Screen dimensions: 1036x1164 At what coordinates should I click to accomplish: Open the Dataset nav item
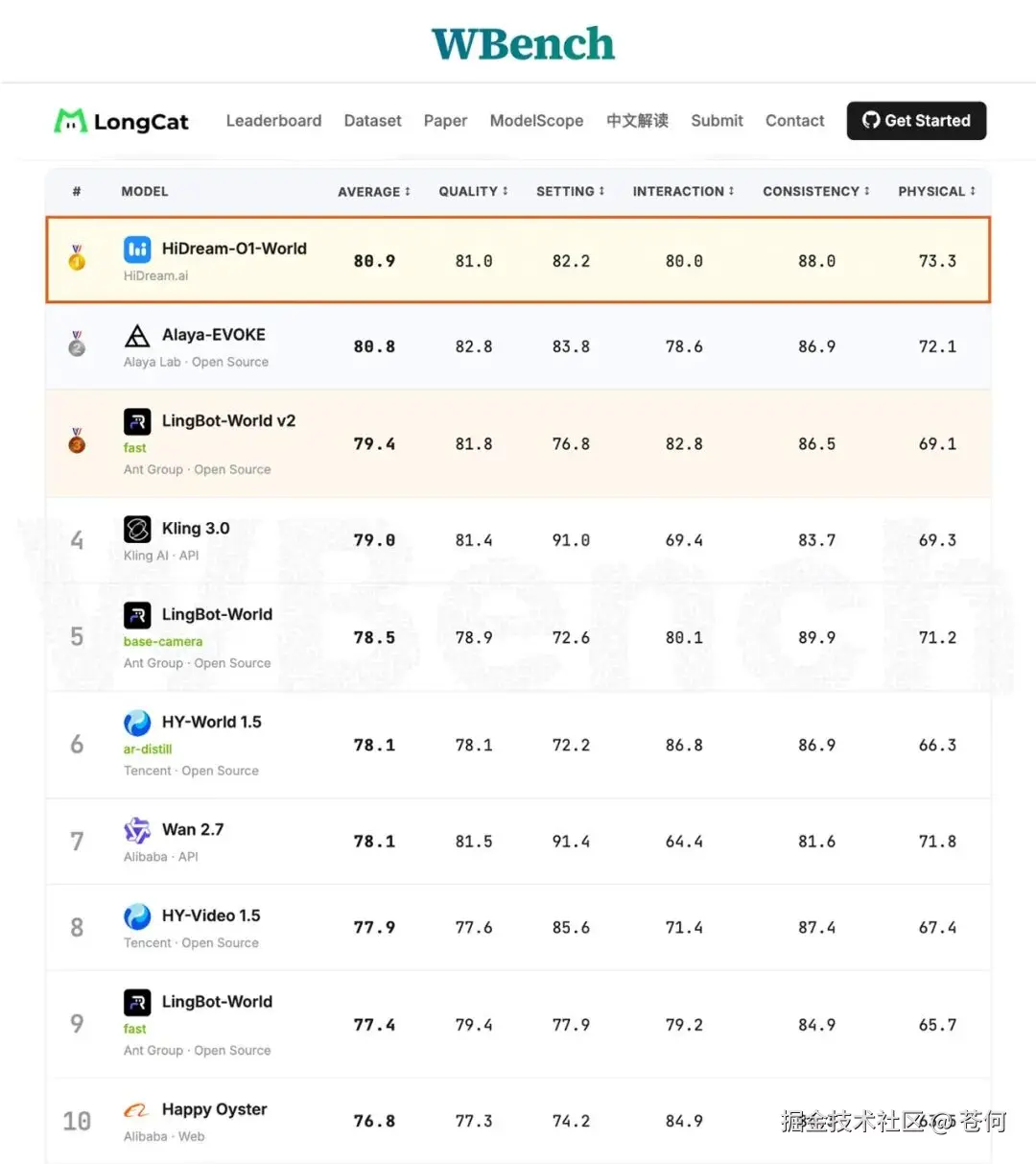coord(373,121)
